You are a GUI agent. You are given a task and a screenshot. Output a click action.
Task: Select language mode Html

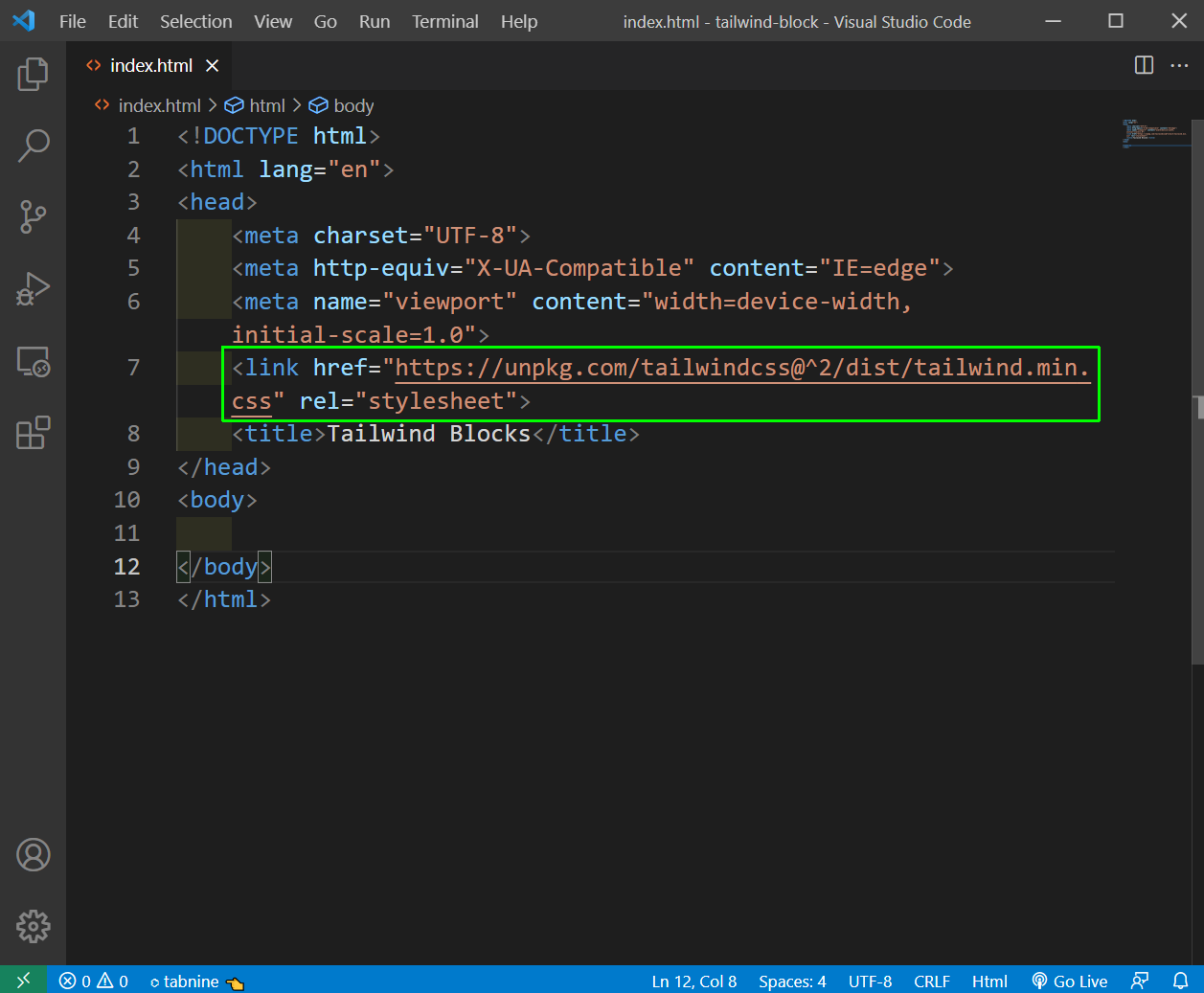click(x=989, y=981)
